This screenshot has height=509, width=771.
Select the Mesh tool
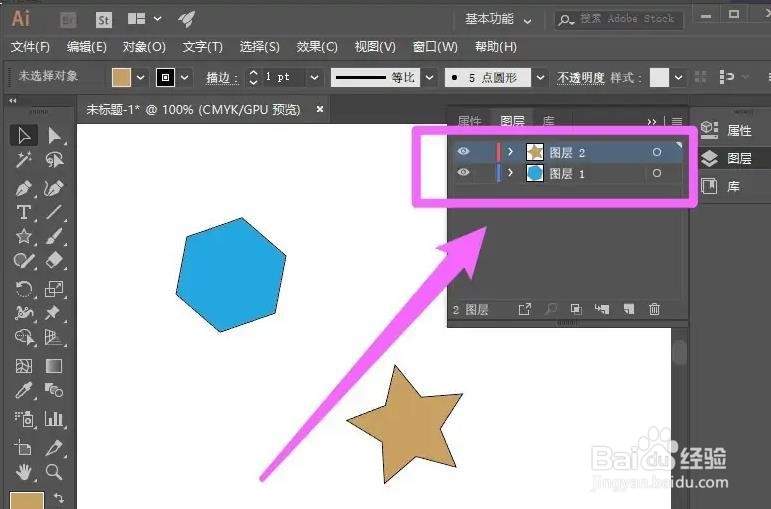click(24, 366)
